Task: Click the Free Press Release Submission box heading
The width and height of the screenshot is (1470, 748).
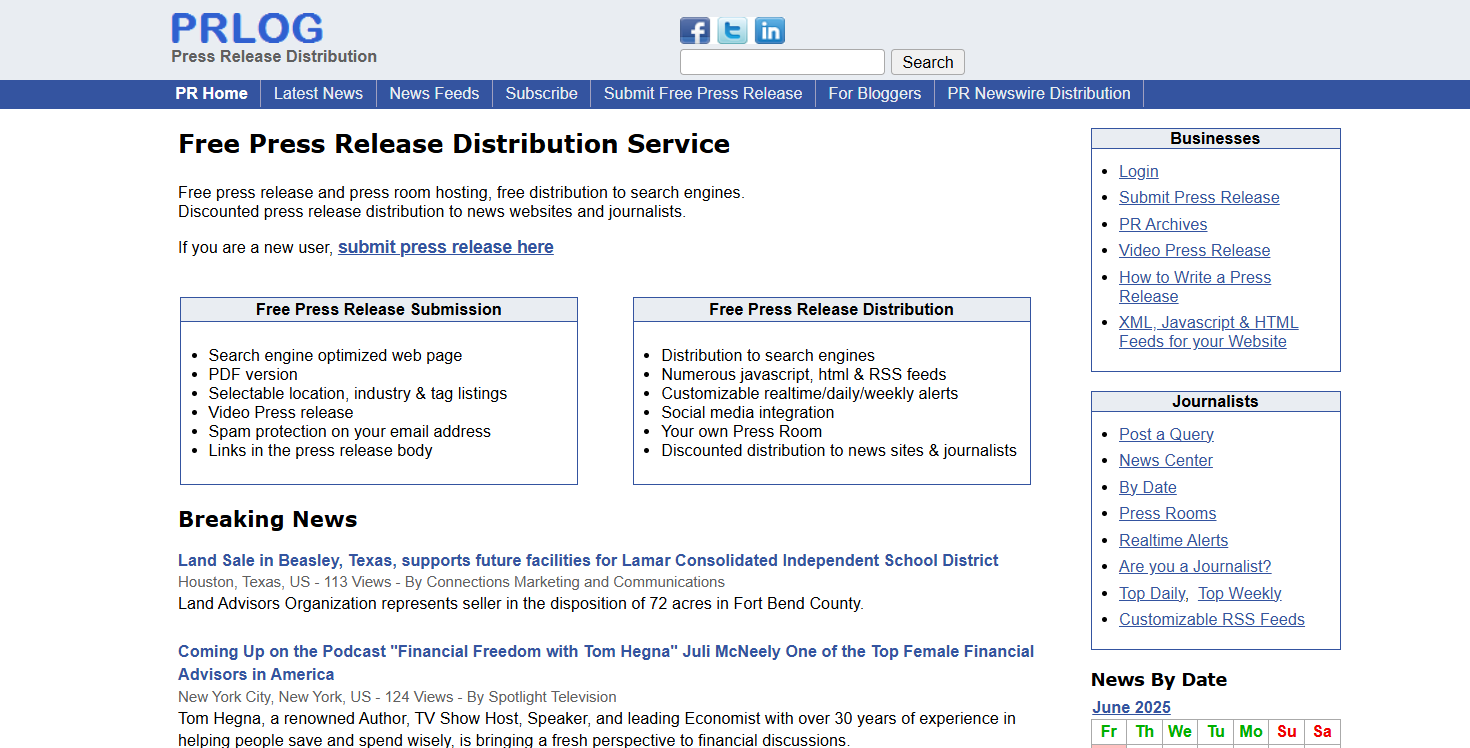Action: 379,309
